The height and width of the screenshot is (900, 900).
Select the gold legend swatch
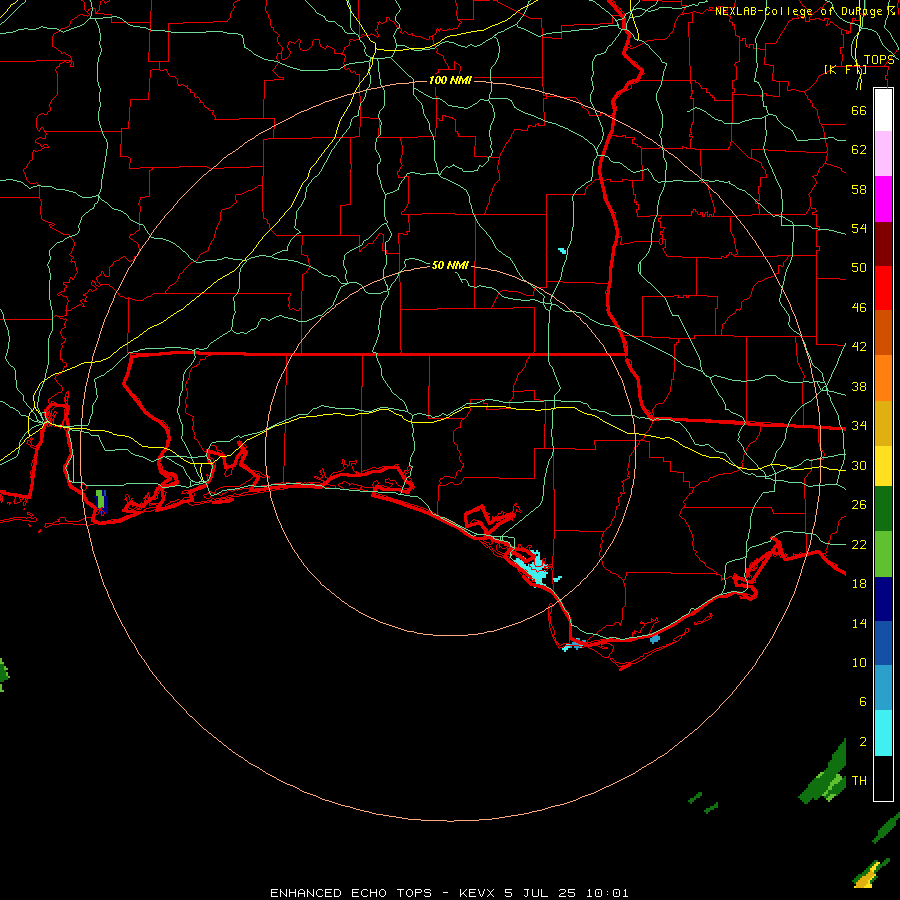[883, 423]
